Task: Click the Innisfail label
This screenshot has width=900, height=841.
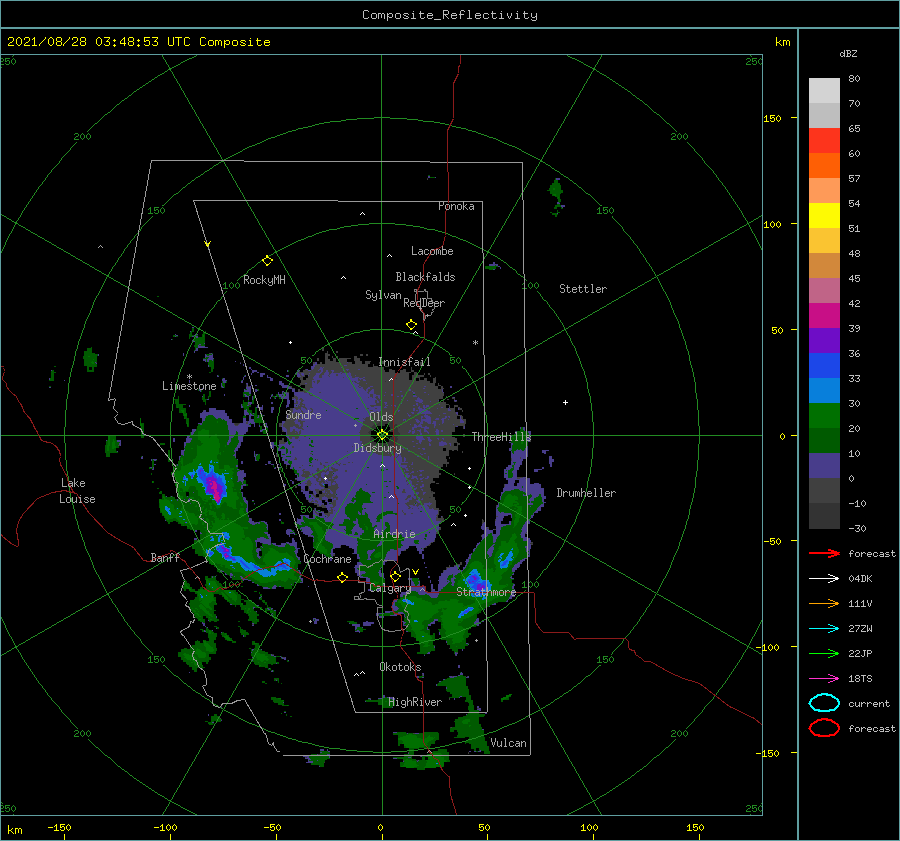Action: pos(404,362)
